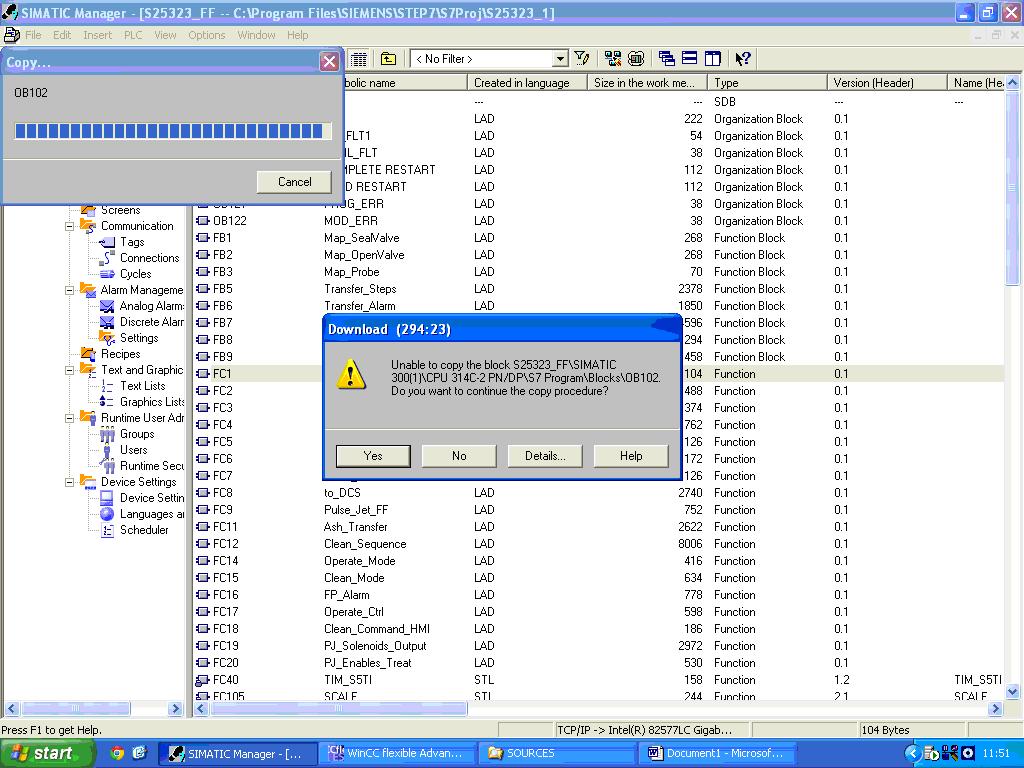
Task: Open the Edit menu
Action: tap(62, 35)
